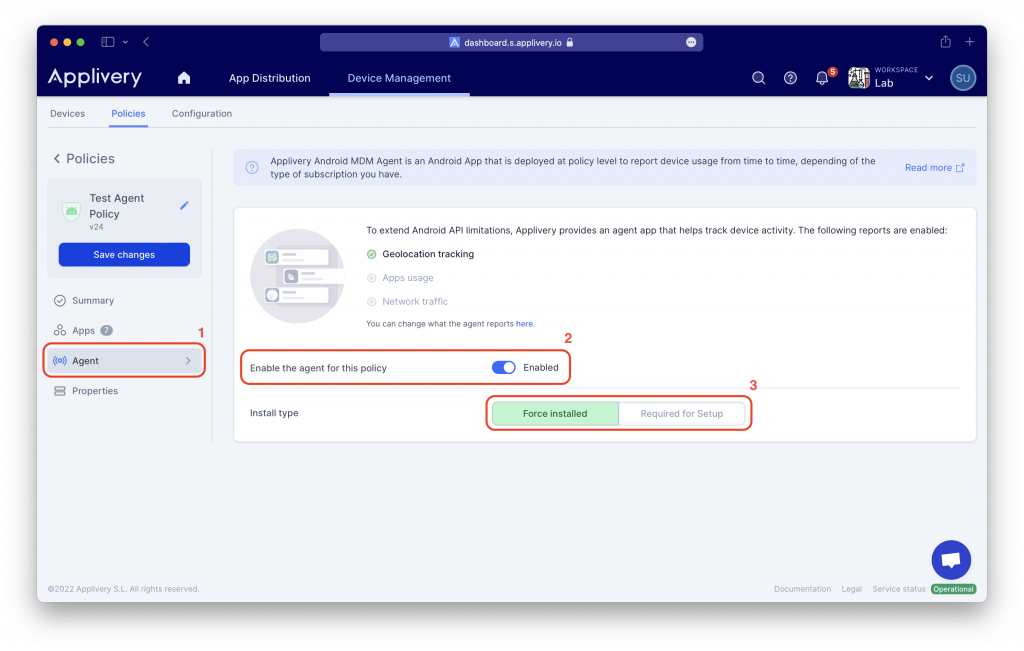
Task: Open the search magnifier icon
Action: (758, 78)
